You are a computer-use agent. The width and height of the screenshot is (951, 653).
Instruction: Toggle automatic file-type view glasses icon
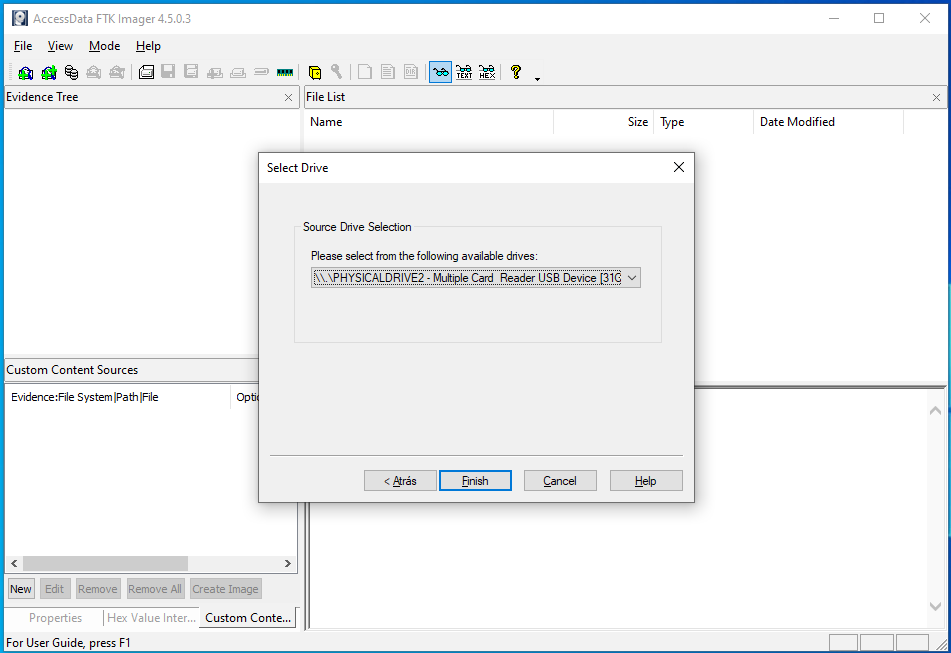(x=441, y=72)
